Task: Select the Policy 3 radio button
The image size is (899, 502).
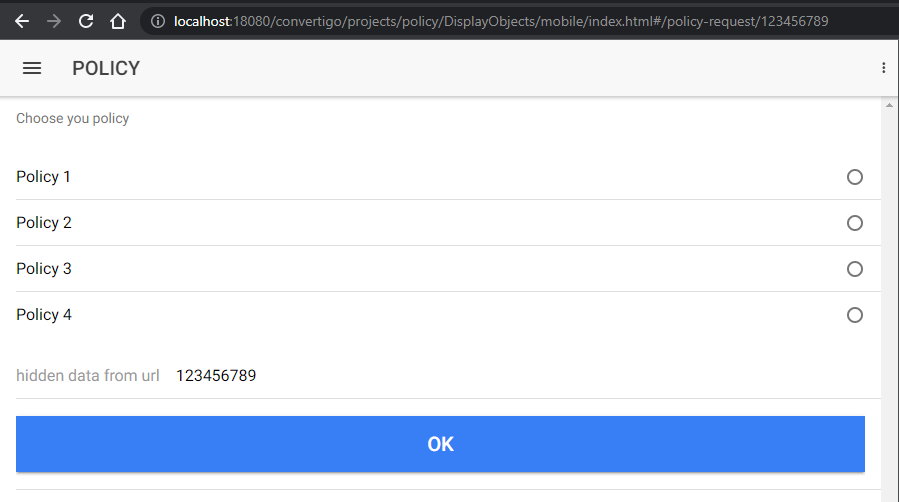Action: point(855,269)
